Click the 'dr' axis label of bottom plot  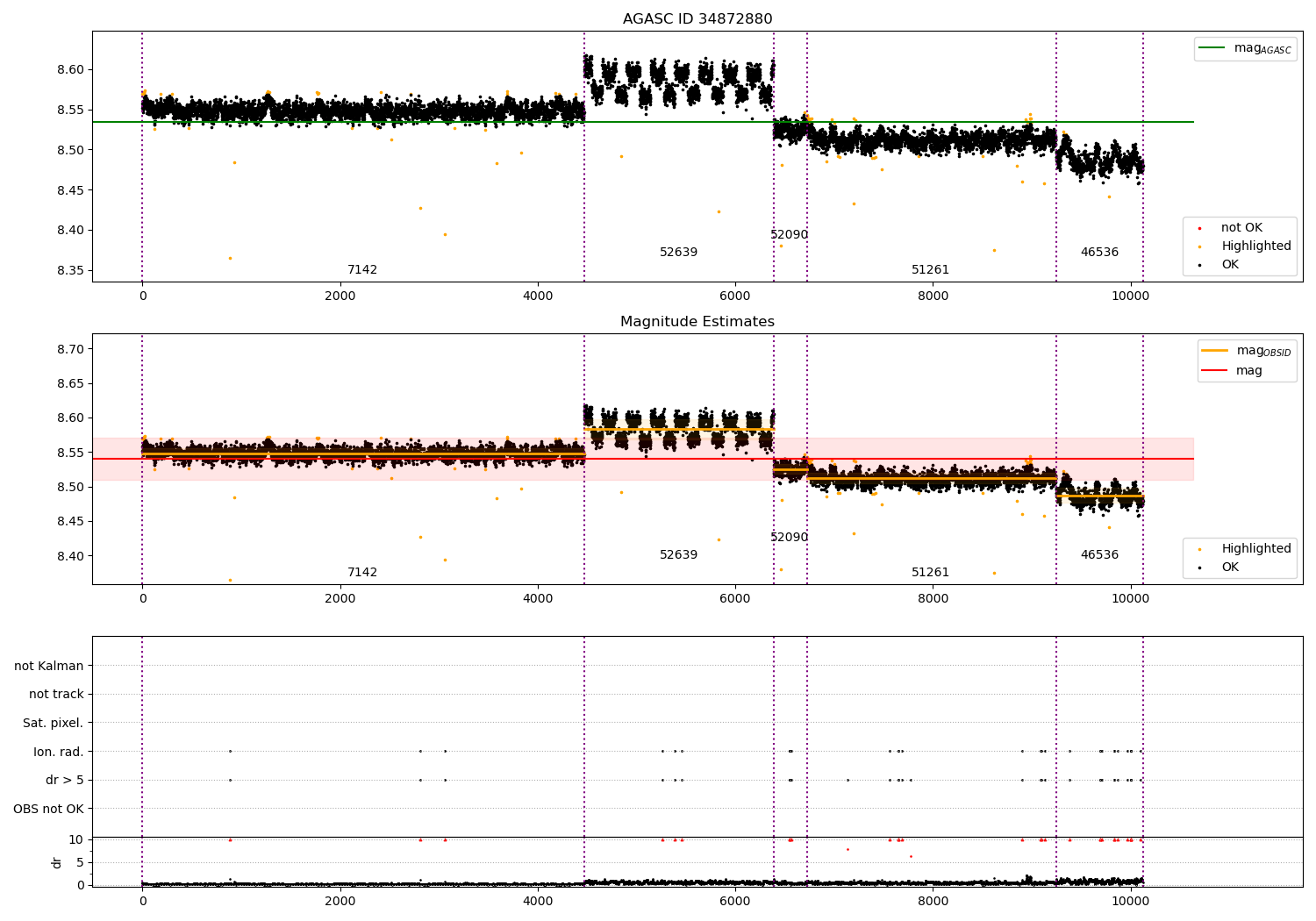(x=57, y=862)
